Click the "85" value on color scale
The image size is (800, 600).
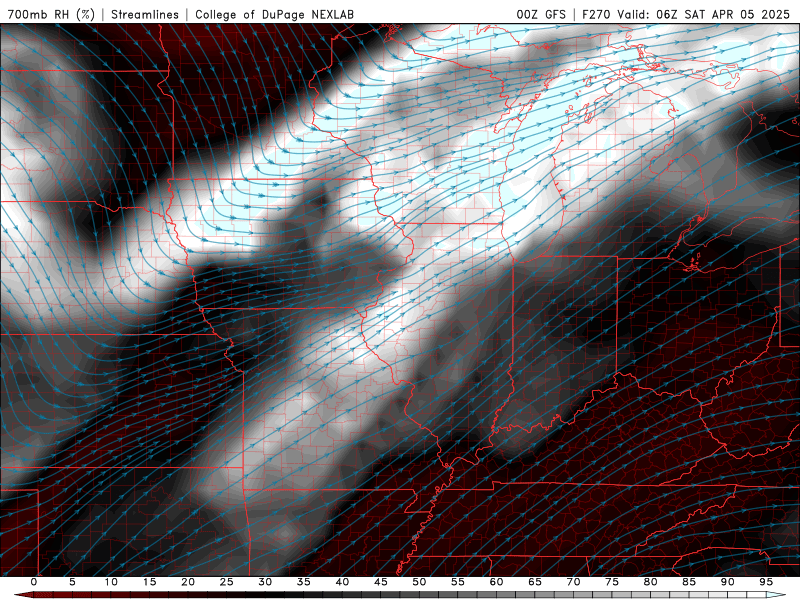689,582
